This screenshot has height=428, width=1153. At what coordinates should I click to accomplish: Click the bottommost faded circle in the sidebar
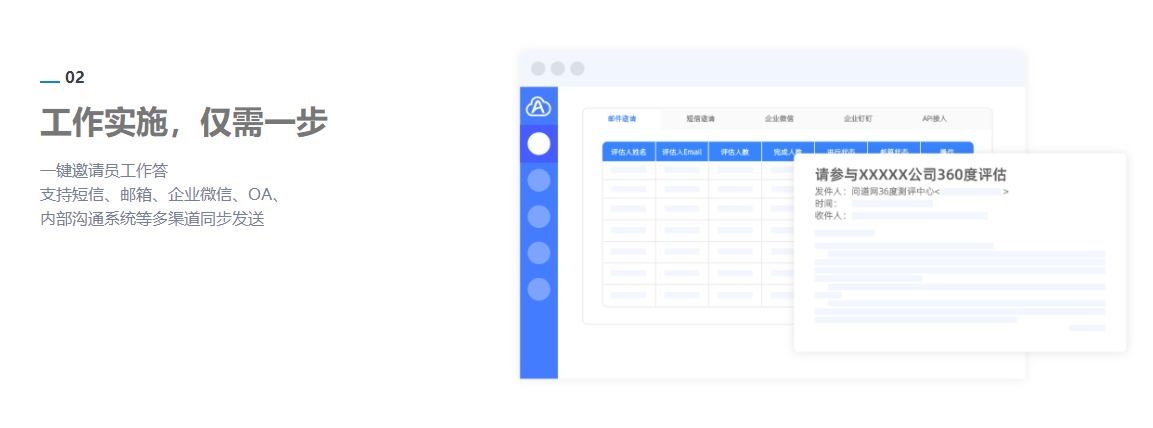tap(539, 289)
